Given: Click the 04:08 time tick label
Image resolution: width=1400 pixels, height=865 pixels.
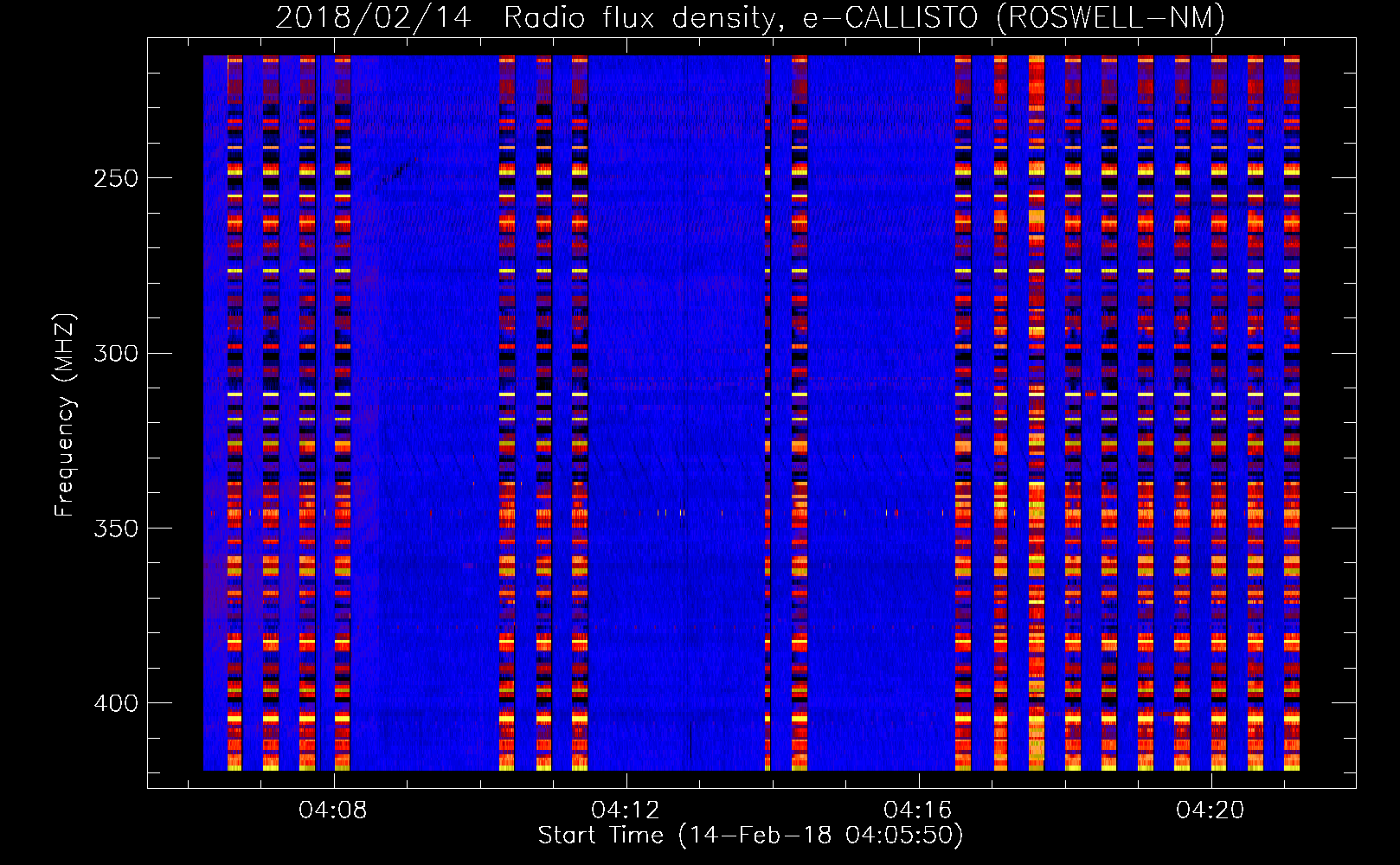Looking at the screenshot, I should 333,811.
